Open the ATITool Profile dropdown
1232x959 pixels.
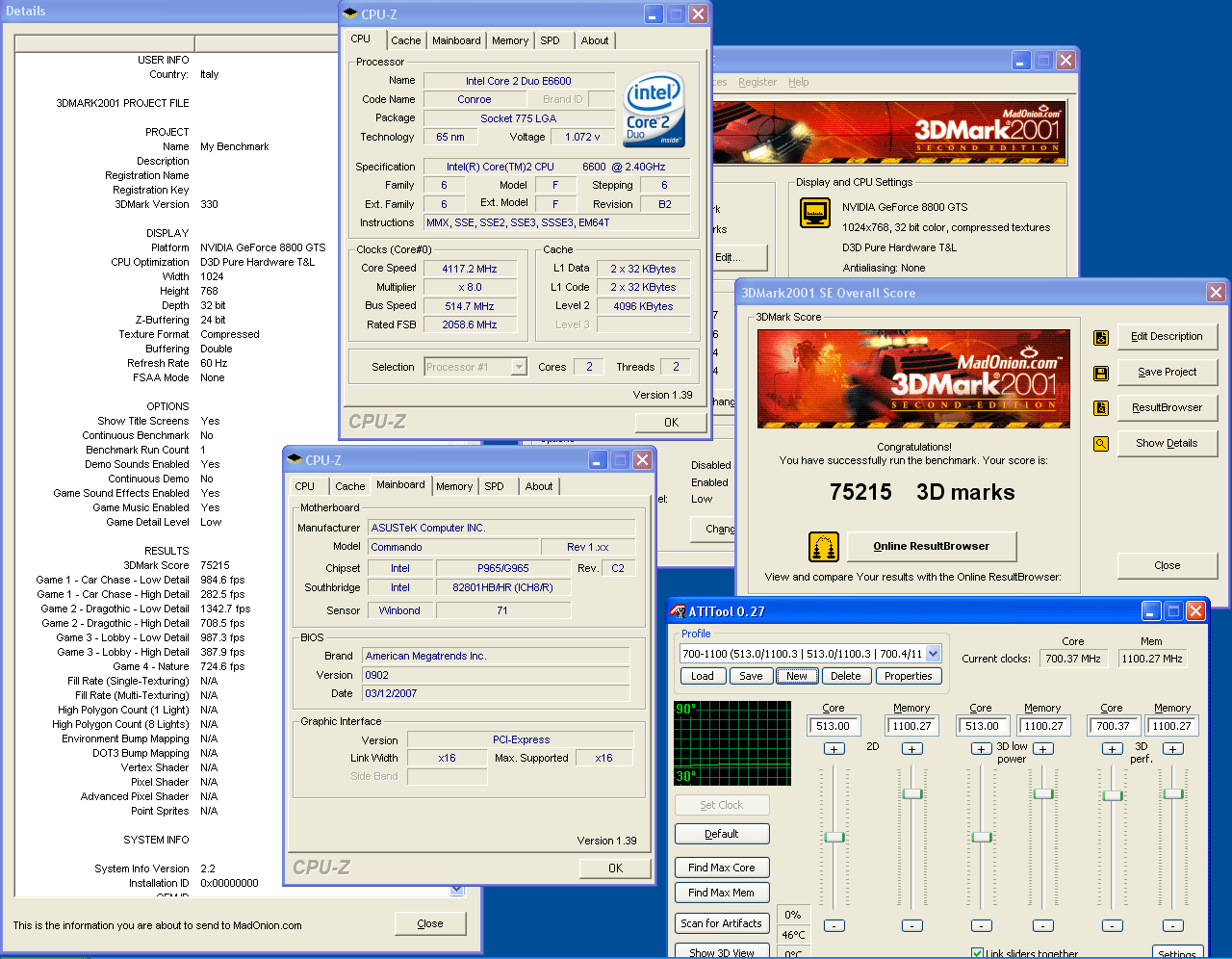(934, 654)
